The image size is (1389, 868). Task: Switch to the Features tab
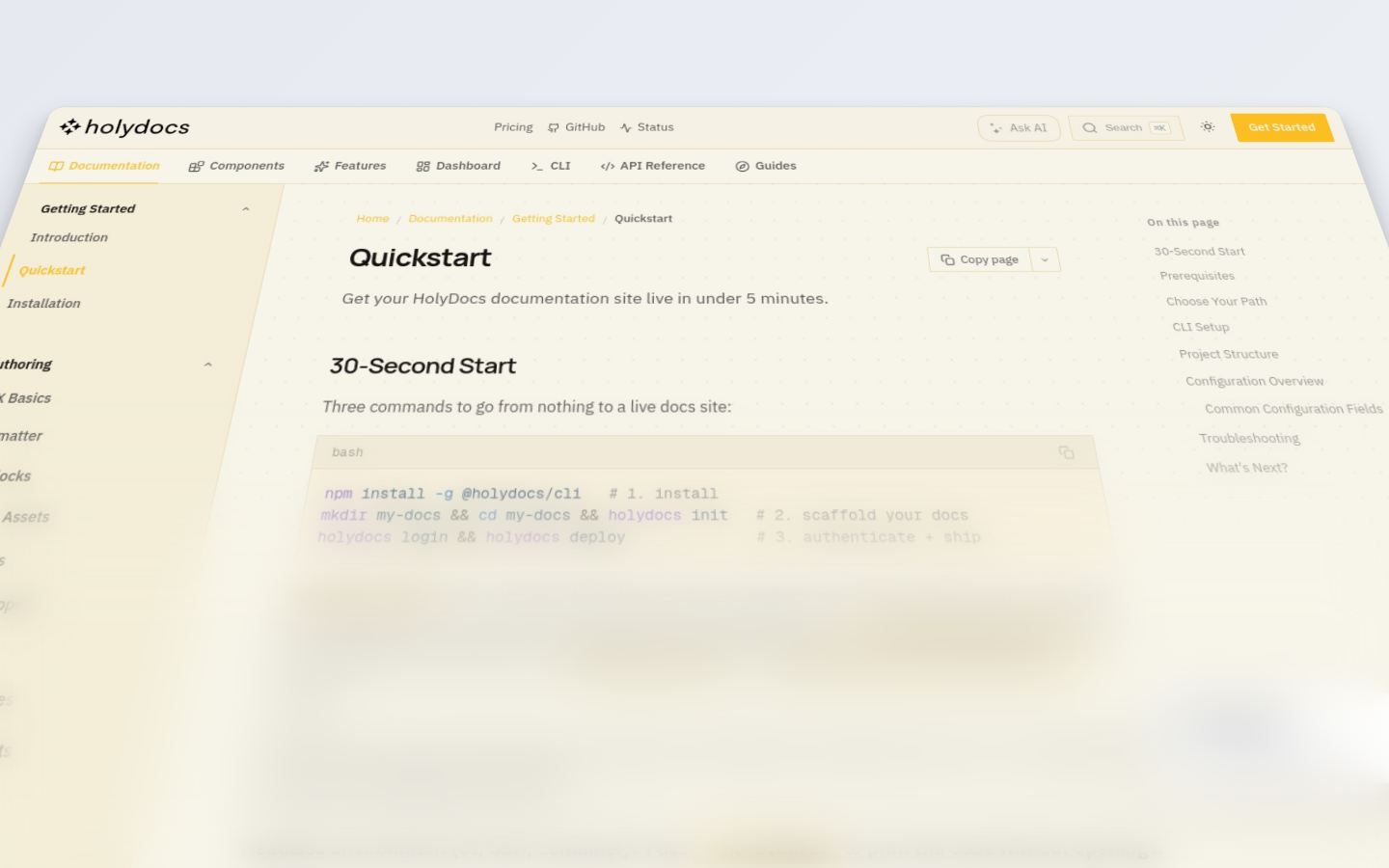350,166
